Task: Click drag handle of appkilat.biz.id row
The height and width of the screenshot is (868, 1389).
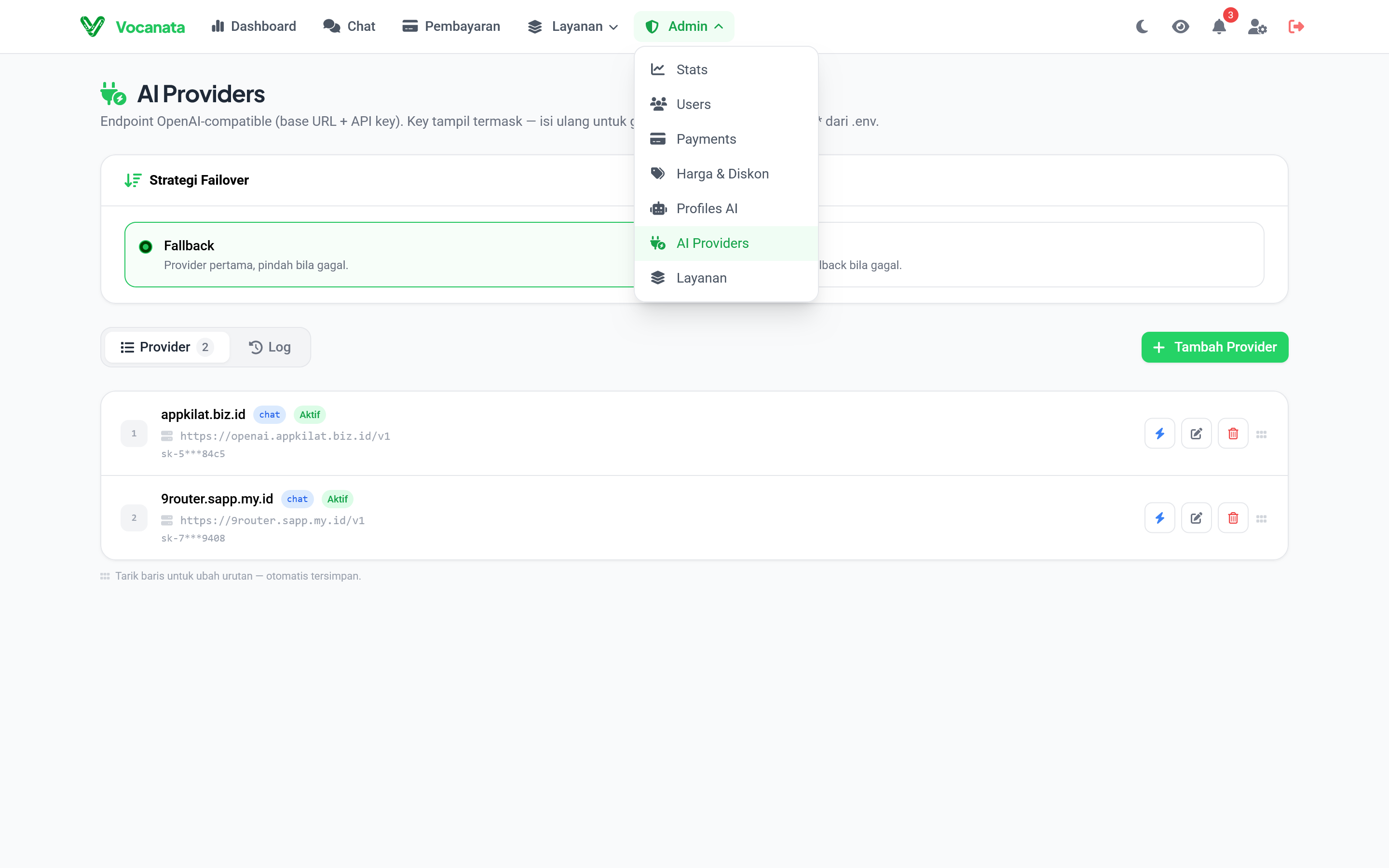Action: (x=1262, y=434)
